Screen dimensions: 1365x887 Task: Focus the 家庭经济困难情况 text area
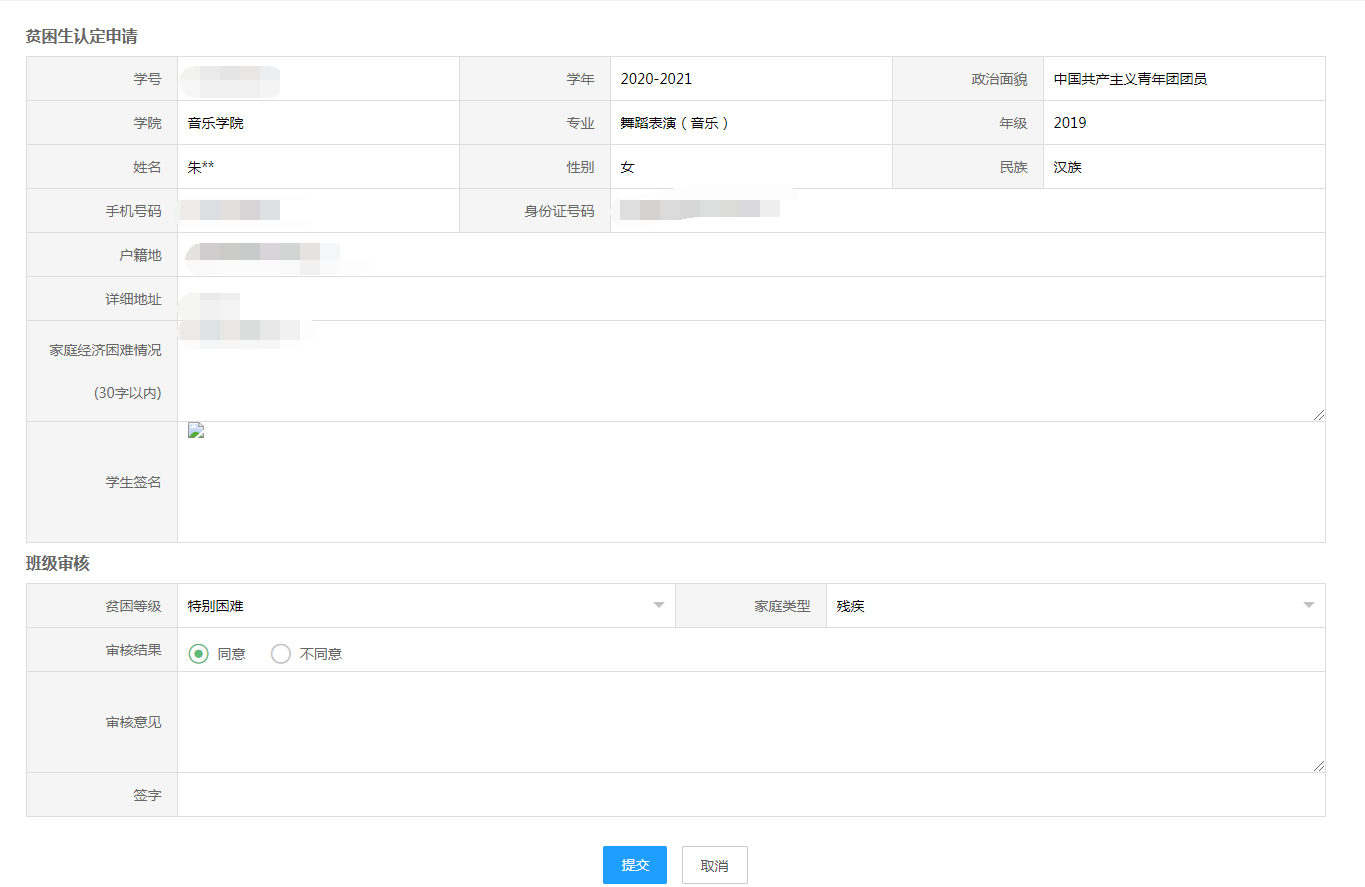[x=751, y=371]
